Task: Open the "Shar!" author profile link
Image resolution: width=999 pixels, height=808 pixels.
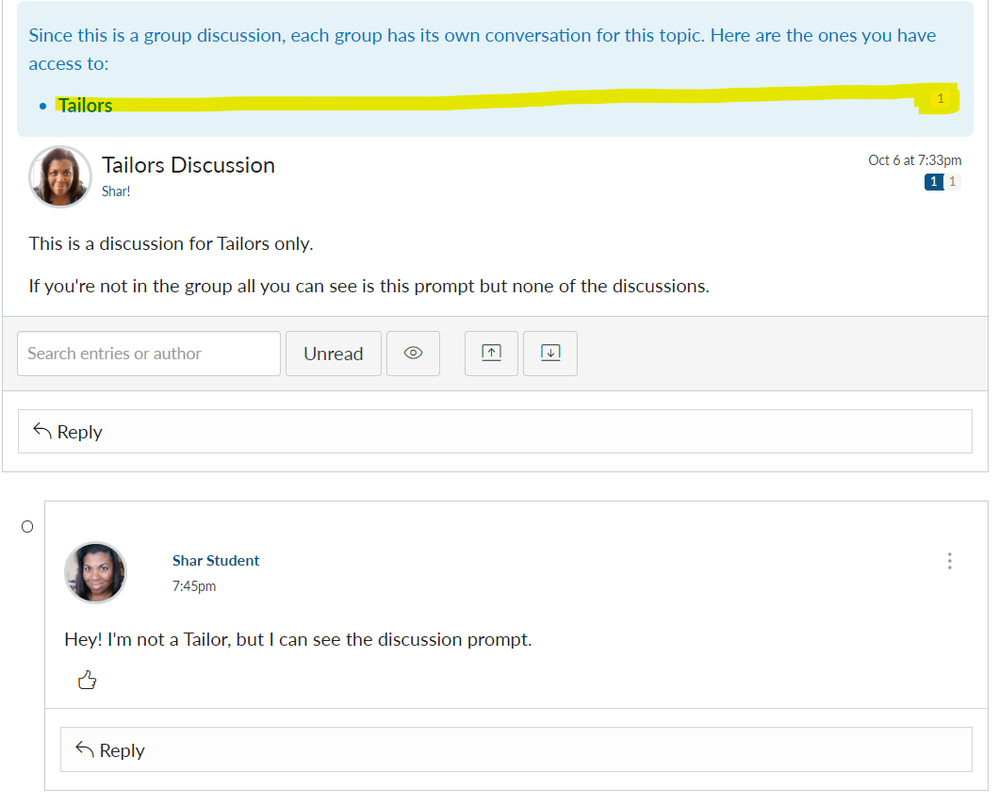Action: tap(116, 191)
